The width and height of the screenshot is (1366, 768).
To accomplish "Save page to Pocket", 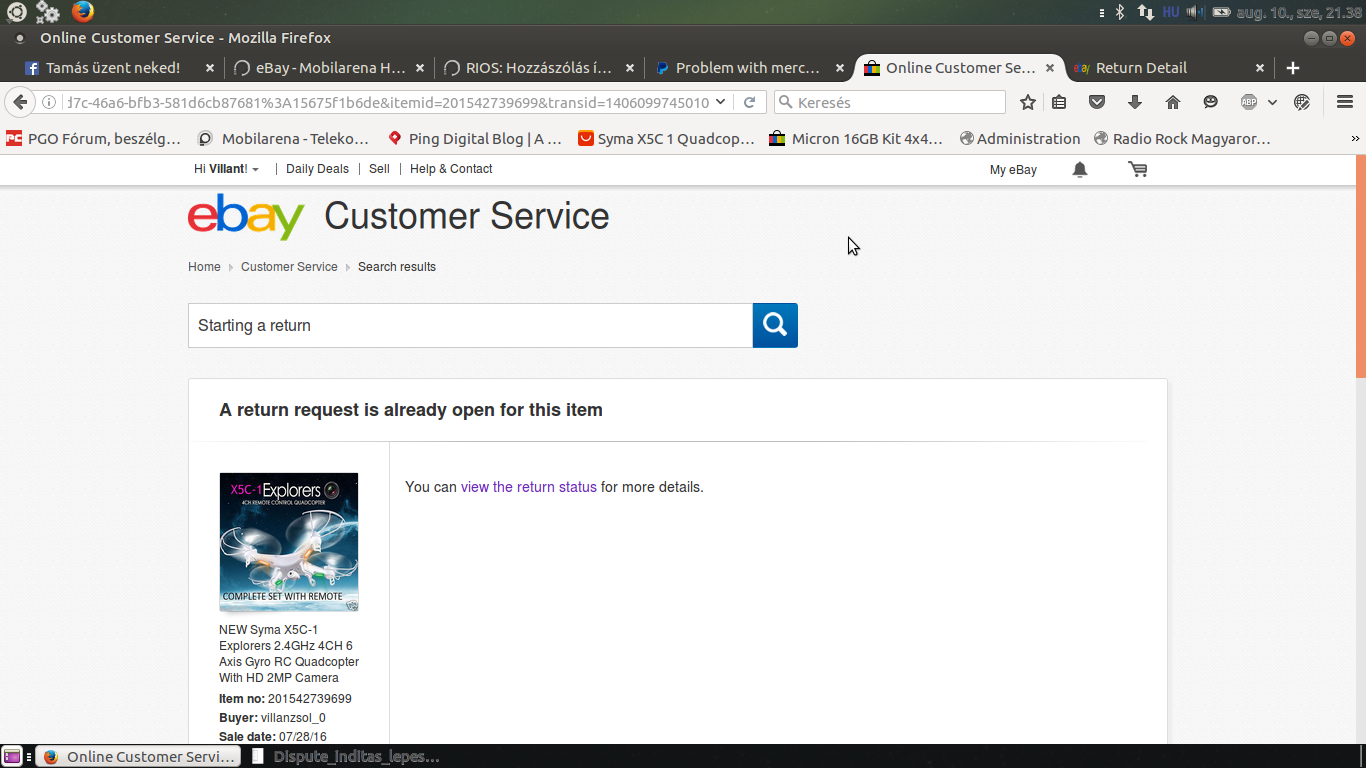I will pyautogui.click(x=1097, y=102).
